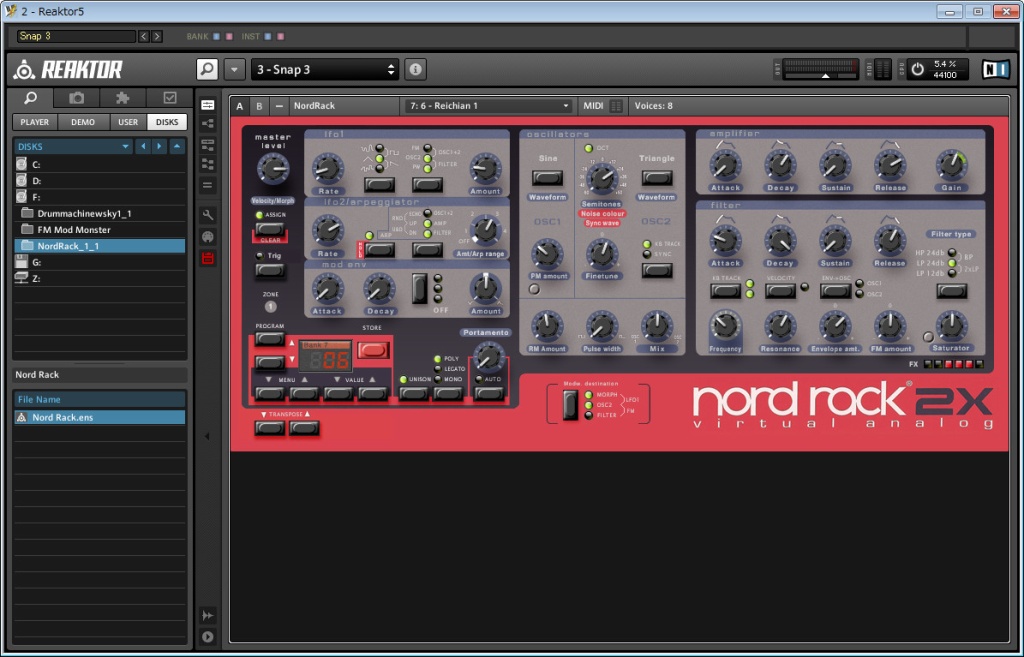Image resolution: width=1024 pixels, height=657 pixels.
Task: Click the first TRANSPOSE button
Action: tap(270, 428)
